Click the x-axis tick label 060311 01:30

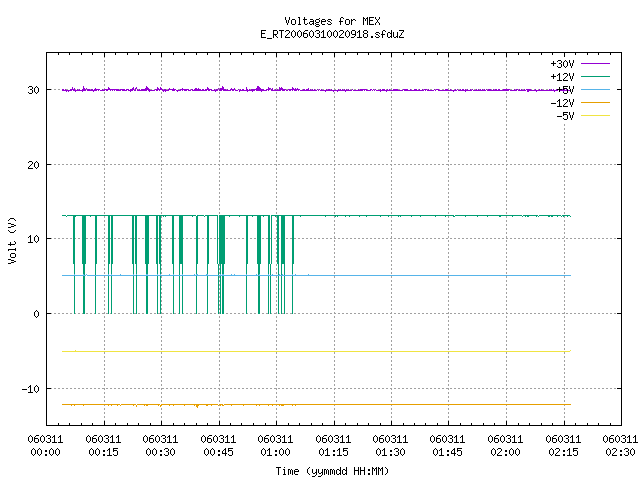[391, 446]
